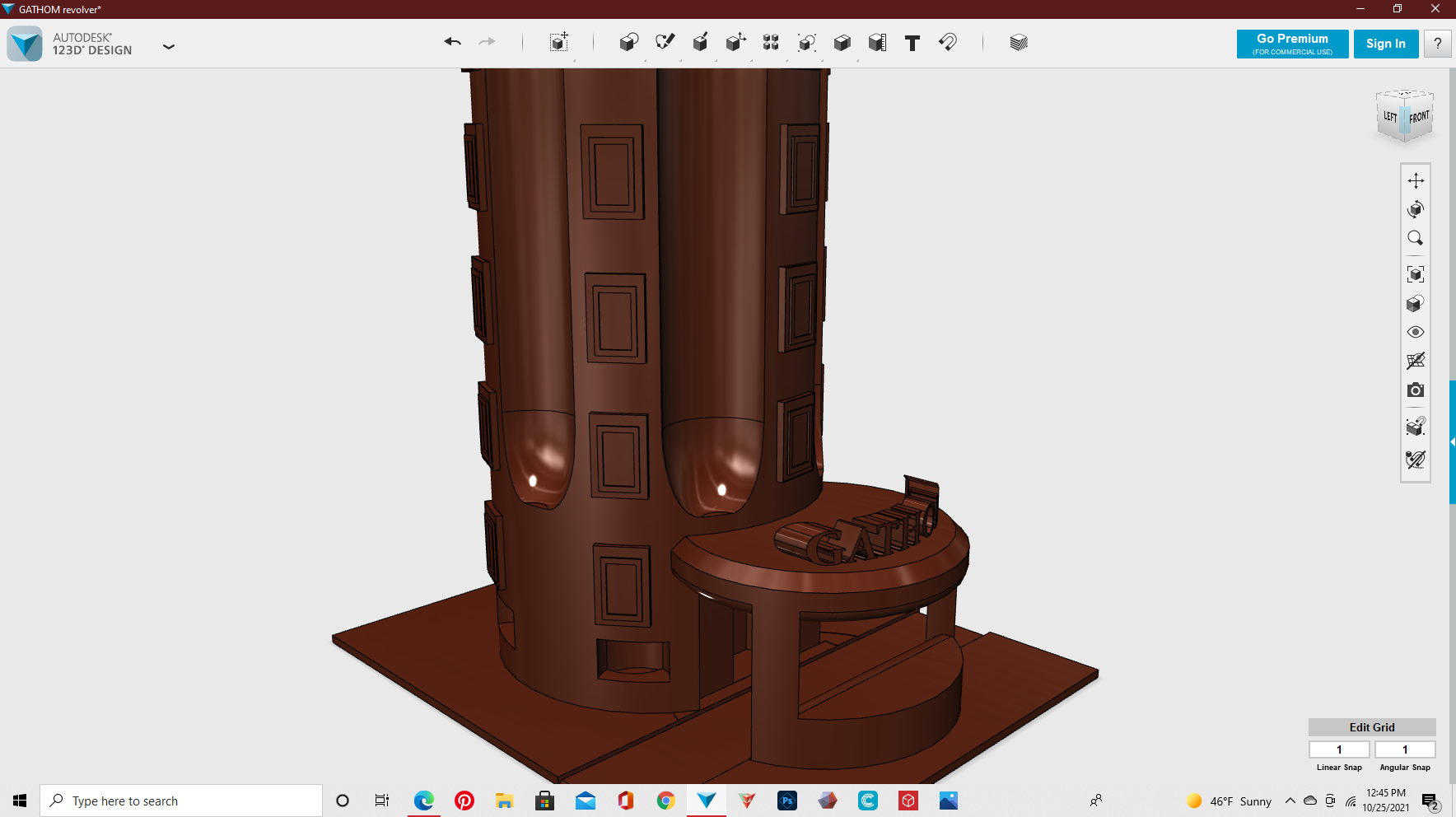Open the weather widget showing 46°F Sunny

[1229, 801]
